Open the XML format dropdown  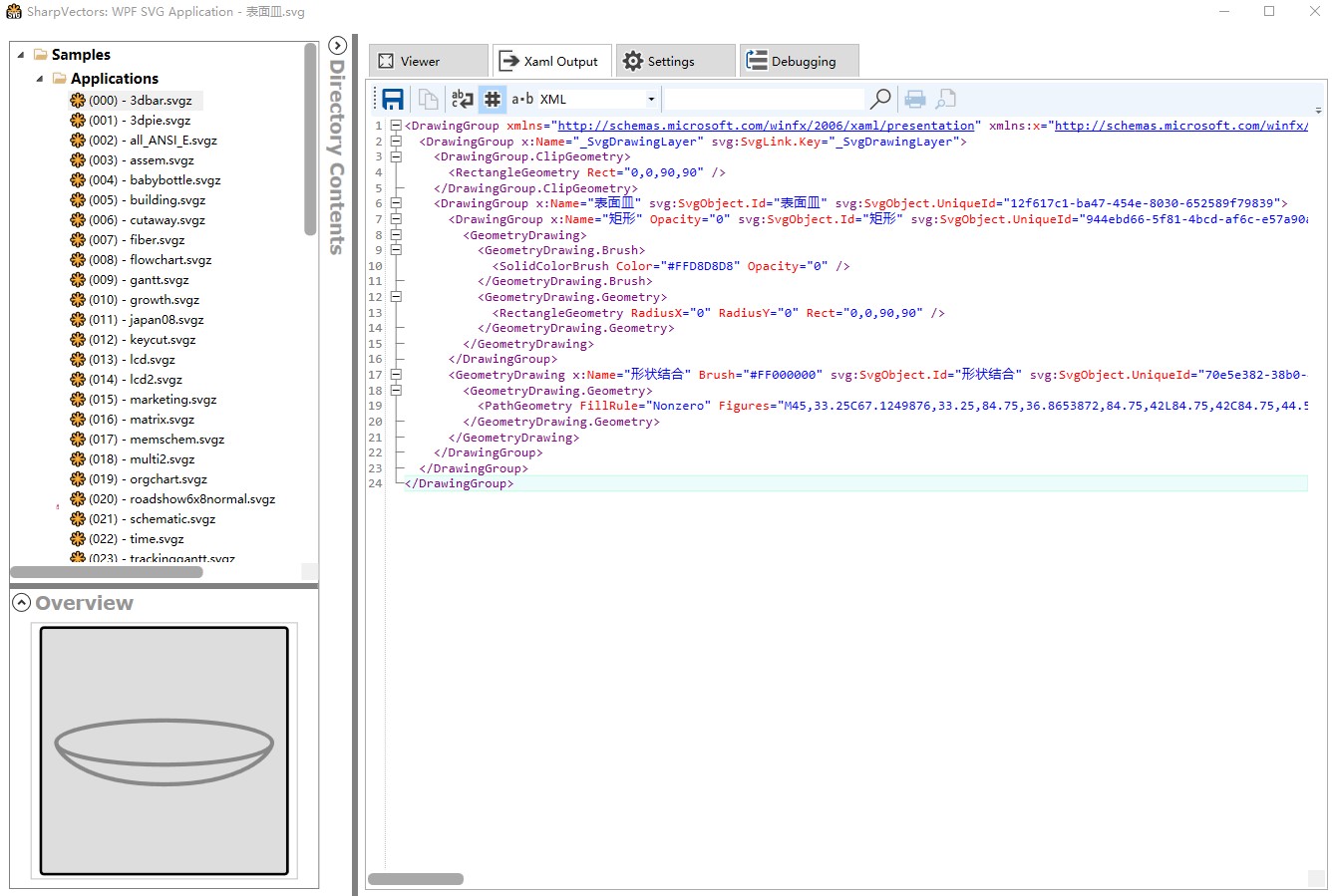click(651, 99)
